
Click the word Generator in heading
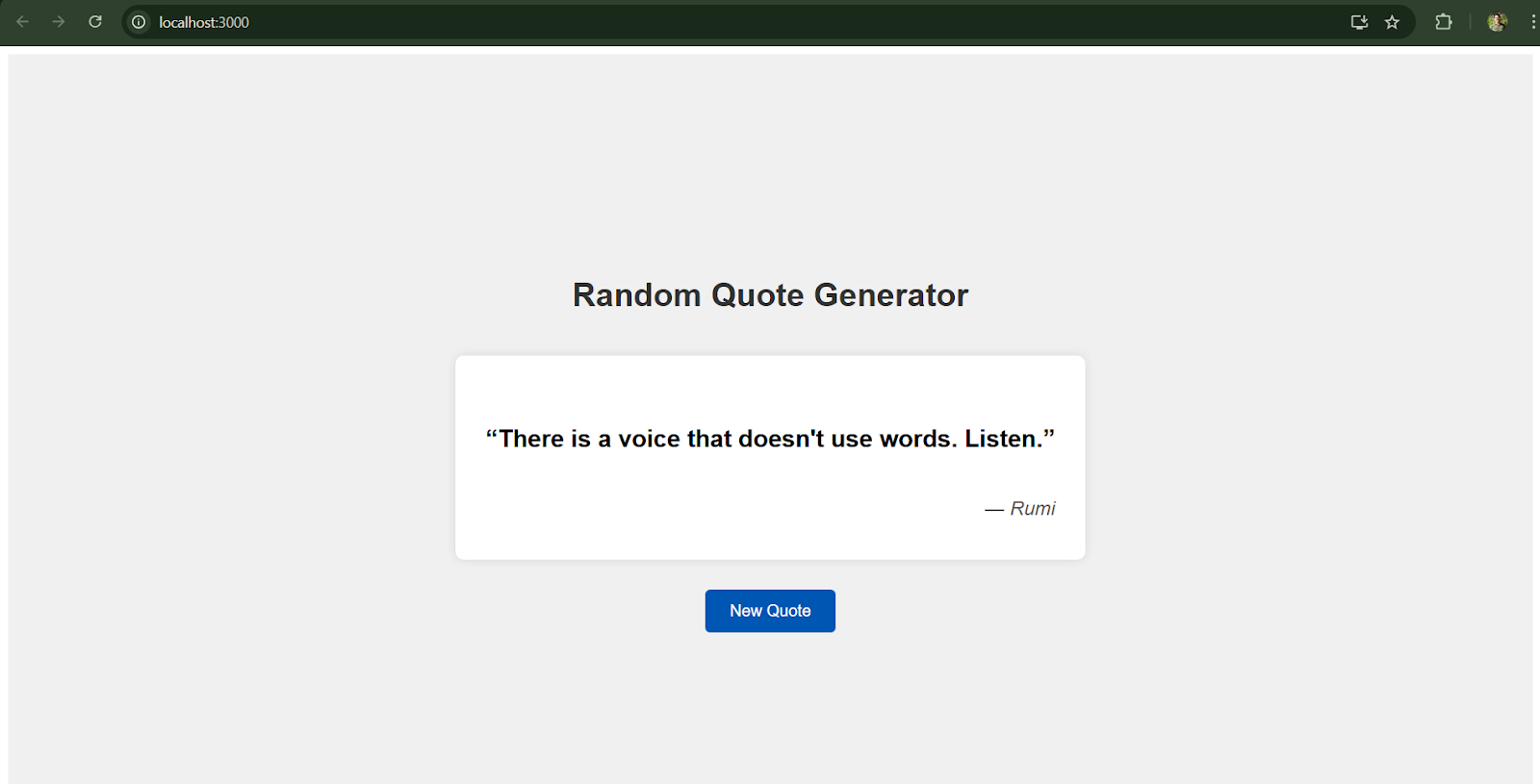890,295
